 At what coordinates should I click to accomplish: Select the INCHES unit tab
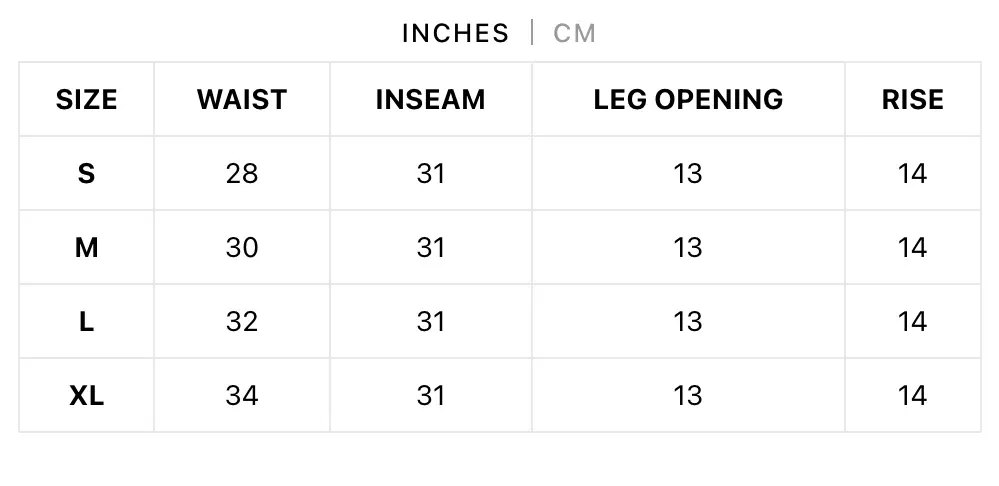(x=455, y=33)
